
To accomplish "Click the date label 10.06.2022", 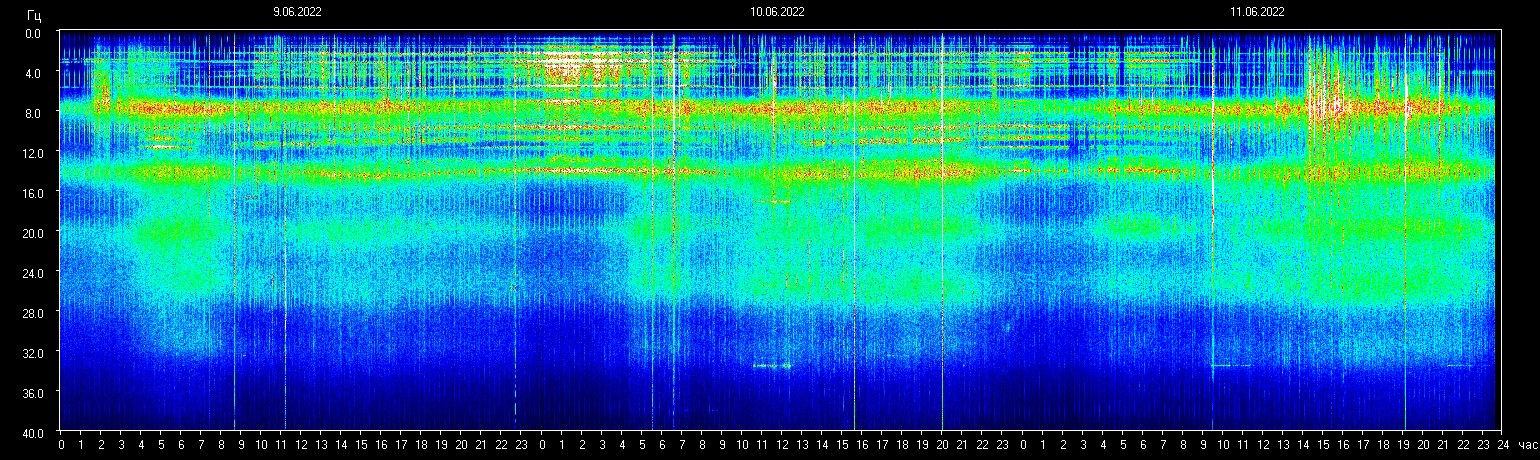I will coord(777,12).
